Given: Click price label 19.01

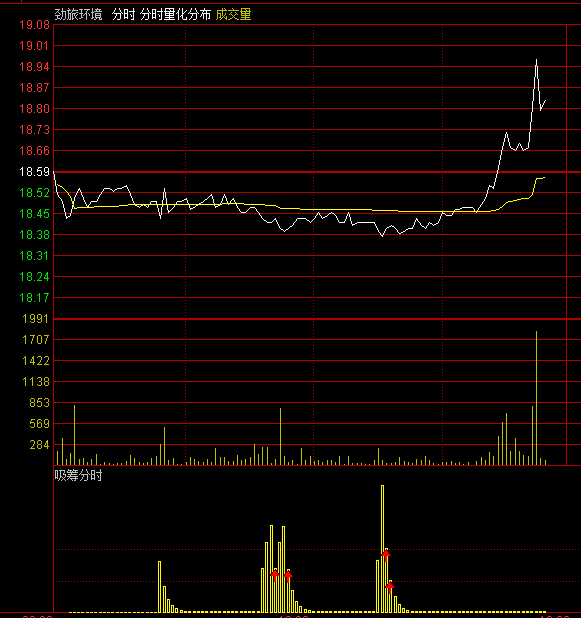Looking at the screenshot, I should point(35,46).
